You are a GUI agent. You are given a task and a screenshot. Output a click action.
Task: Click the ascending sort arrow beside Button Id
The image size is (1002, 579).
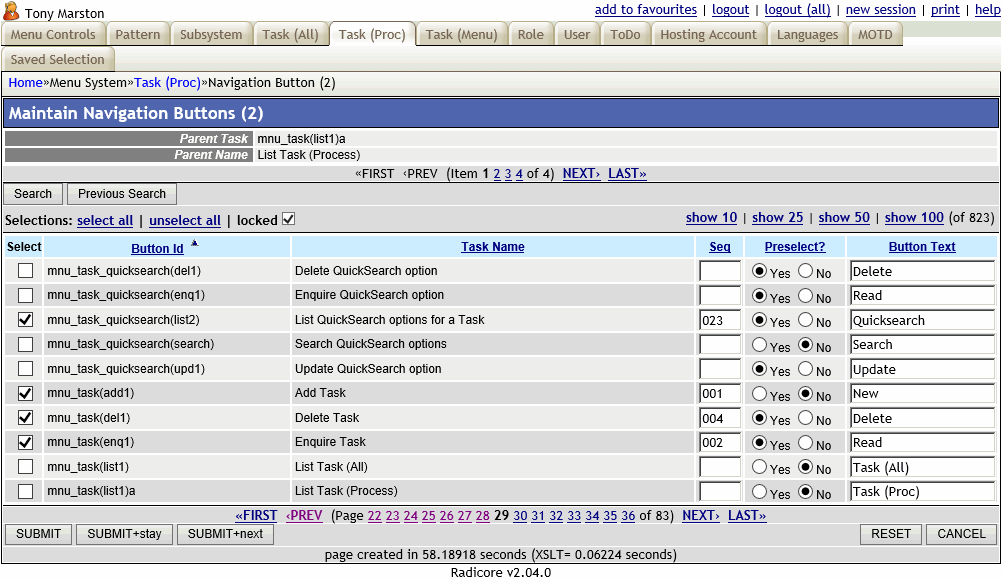click(x=194, y=242)
